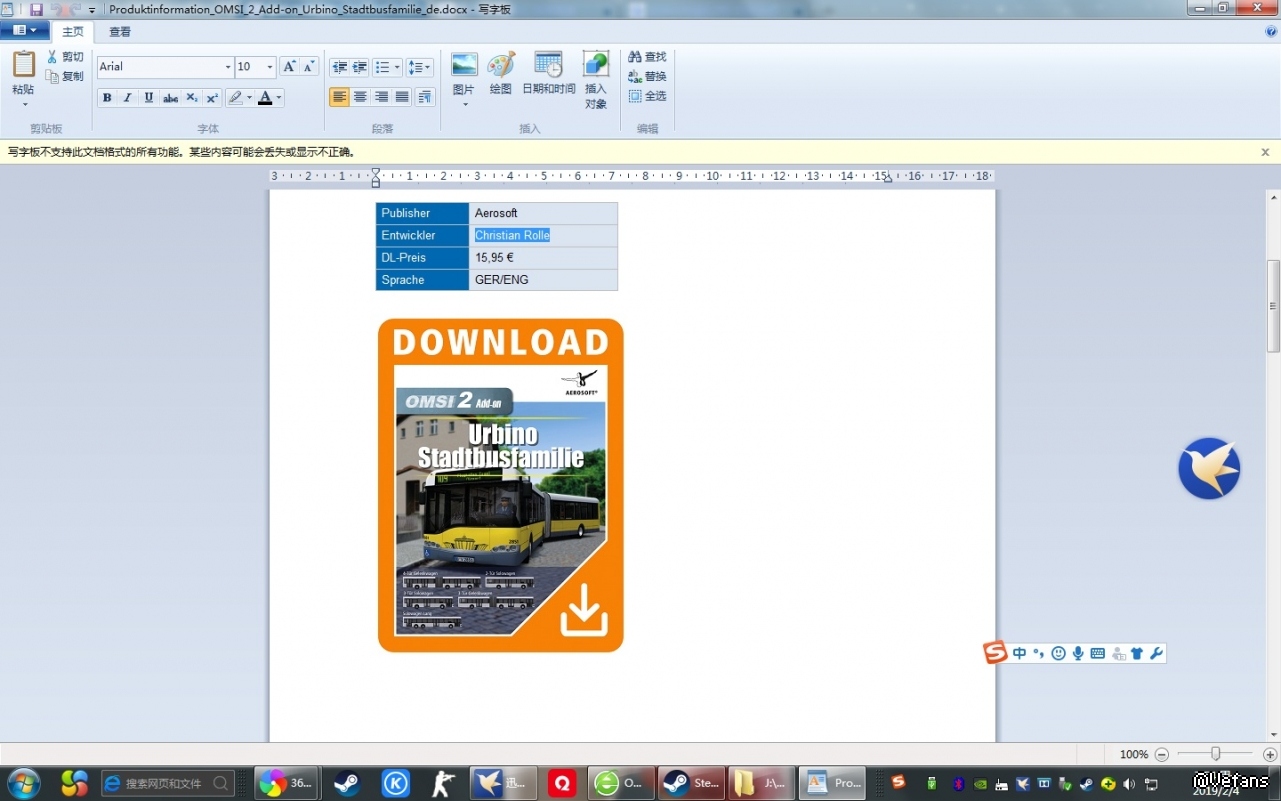Insert date and time
This screenshot has width=1281, height=801.
click(548, 74)
